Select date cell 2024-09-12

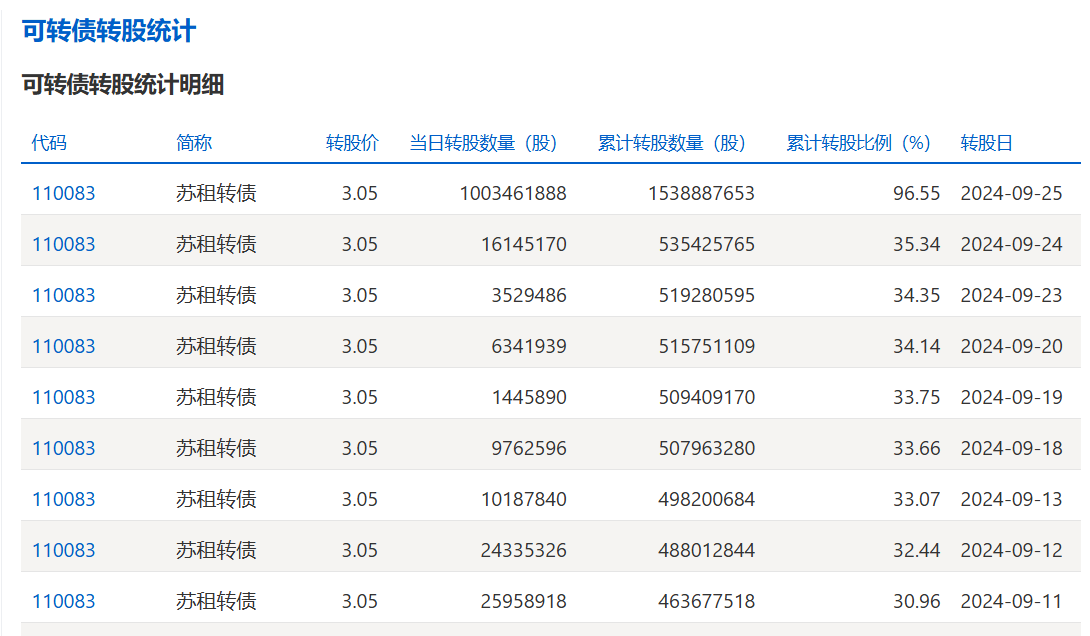[x=1011, y=550]
